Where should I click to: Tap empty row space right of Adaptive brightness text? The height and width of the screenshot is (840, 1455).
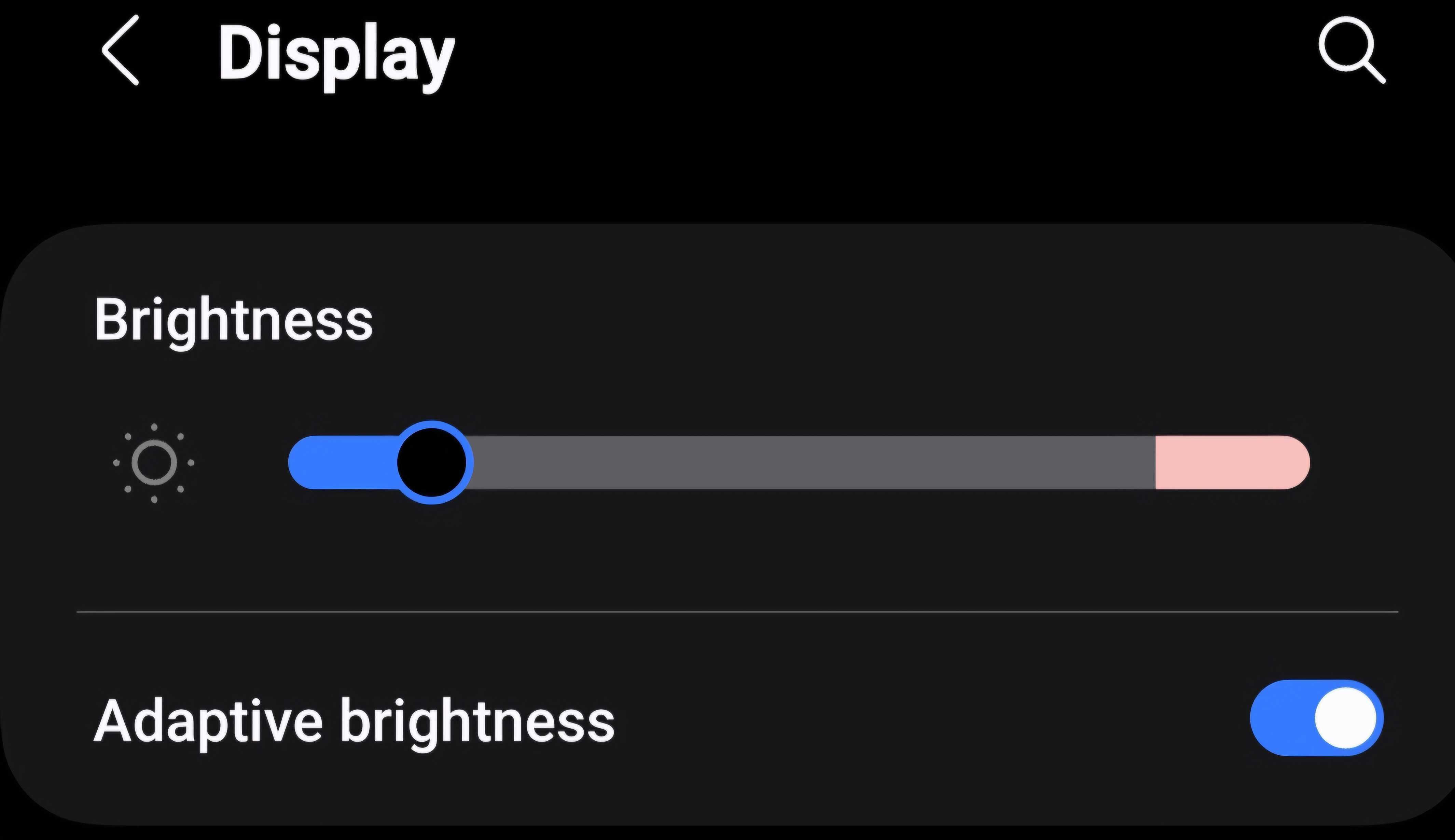(923, 721)
